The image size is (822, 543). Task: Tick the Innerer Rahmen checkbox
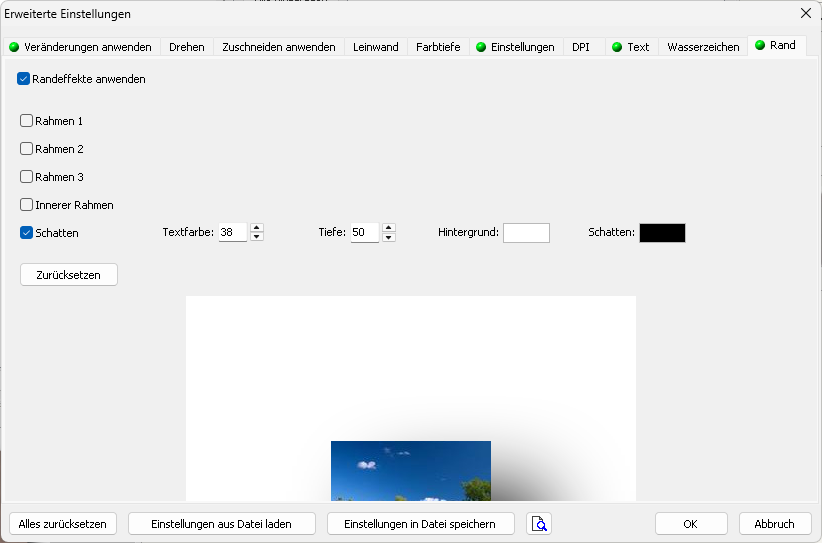tap(27, 205)
